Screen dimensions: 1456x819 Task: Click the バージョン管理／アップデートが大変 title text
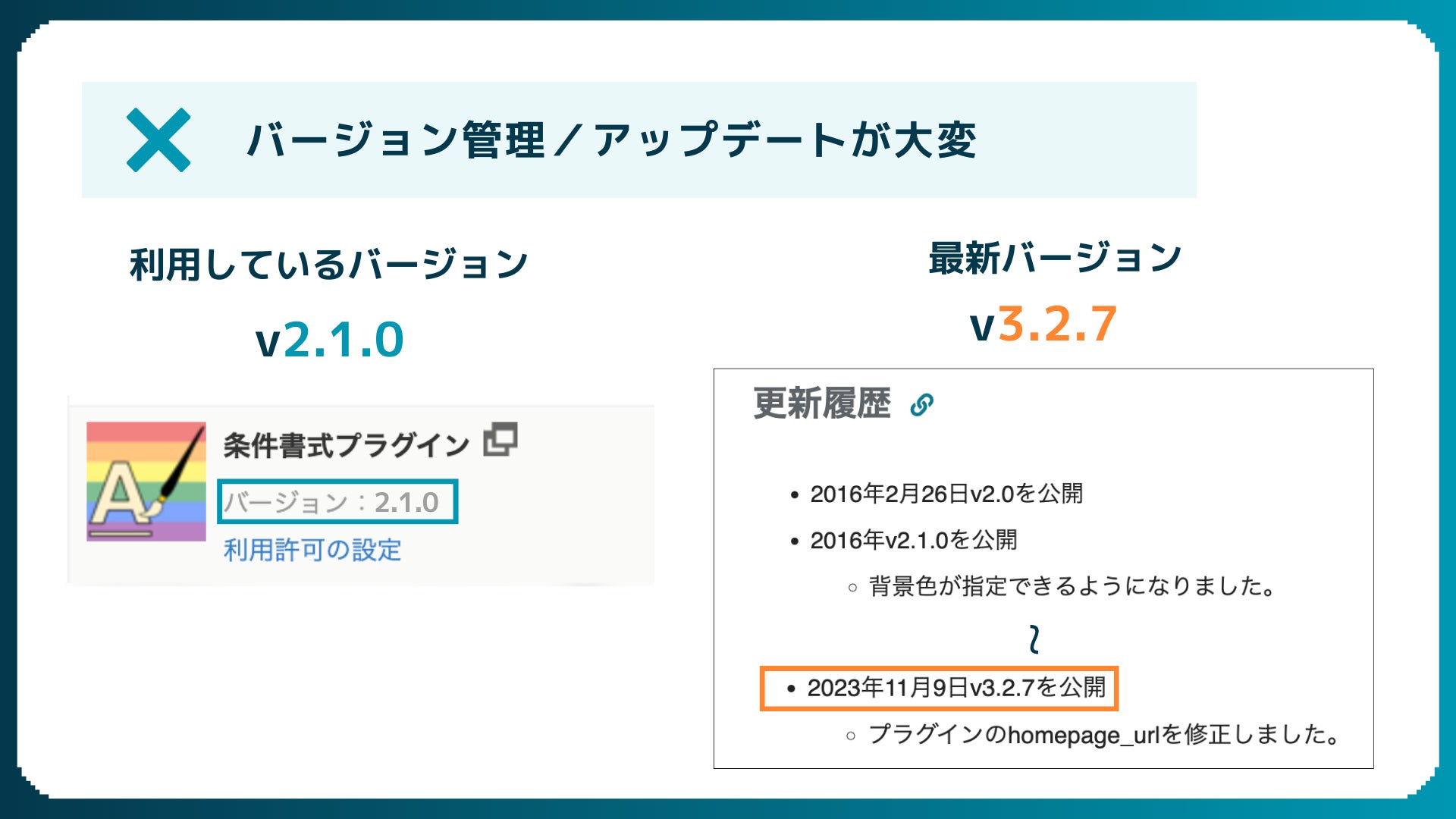(611, 140)
